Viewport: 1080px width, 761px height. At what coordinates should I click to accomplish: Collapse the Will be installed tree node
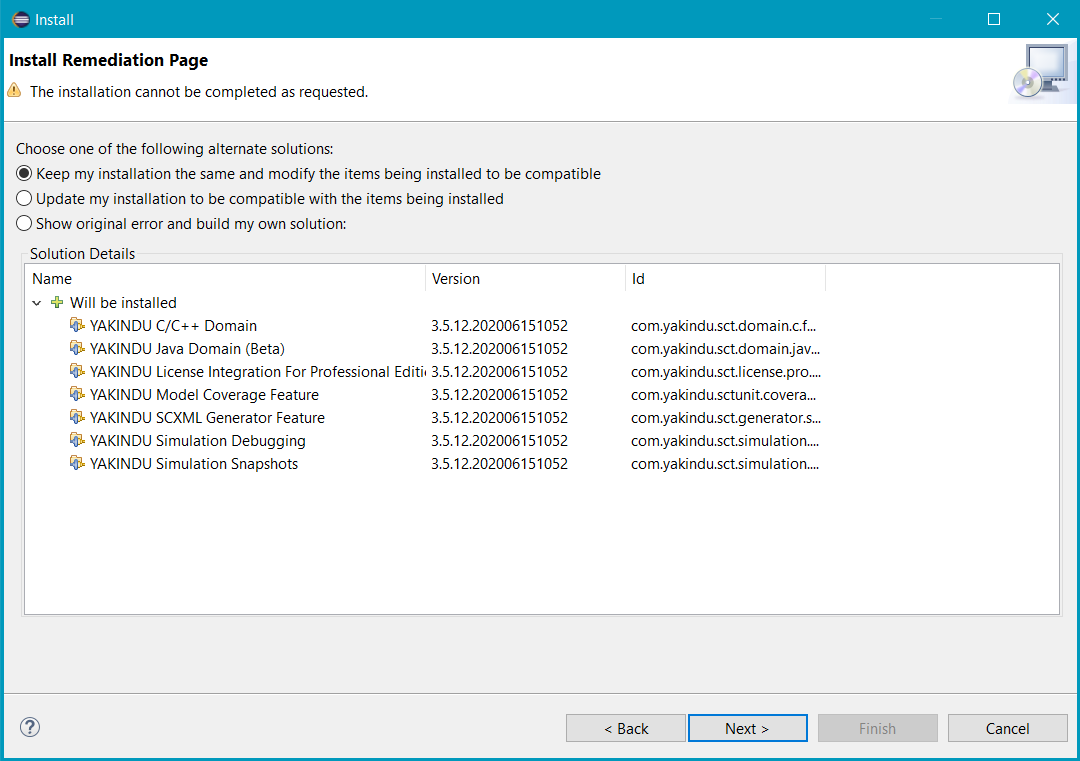coord(37,302)
